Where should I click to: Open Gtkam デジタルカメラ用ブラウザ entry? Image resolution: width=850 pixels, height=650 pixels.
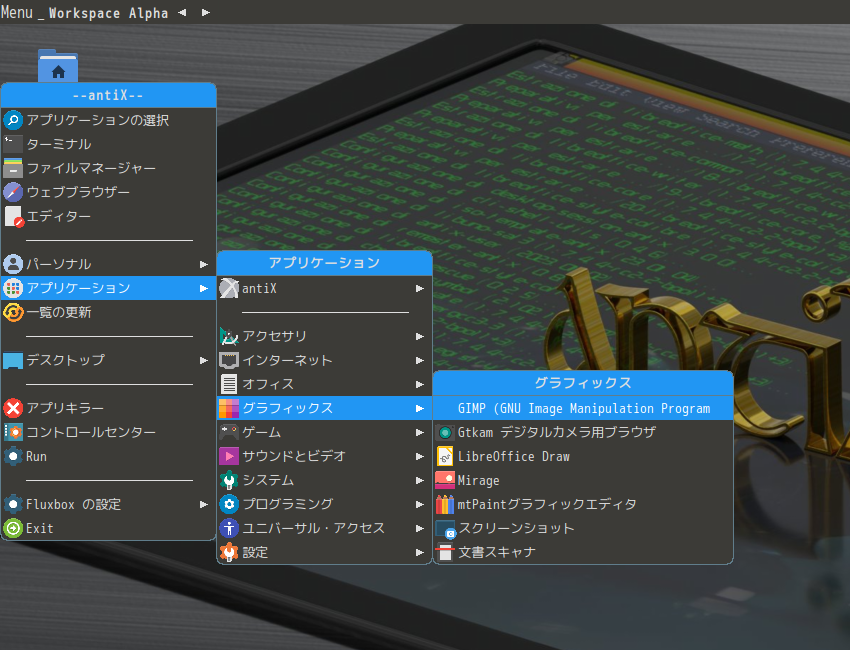(583, 432)
